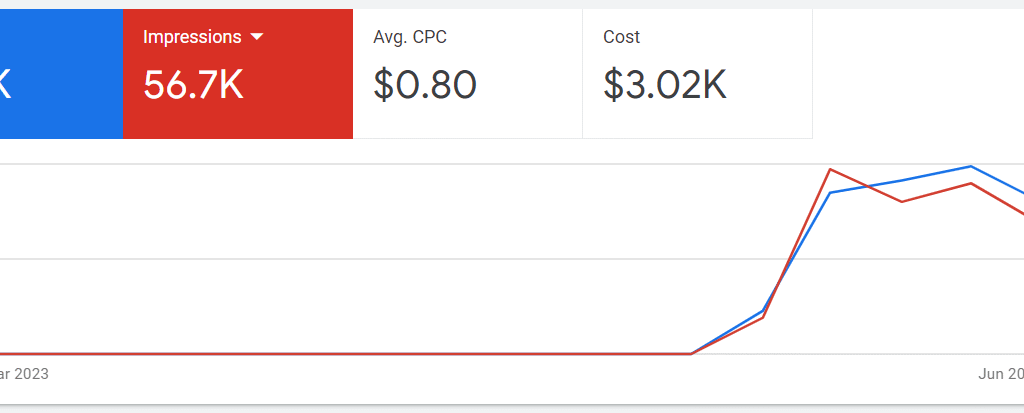This screenshot has height=413, width=1024.
Task: Open the Impressions metric dropdown arrow
Action: pyautogui.click(x=257, y=37)
